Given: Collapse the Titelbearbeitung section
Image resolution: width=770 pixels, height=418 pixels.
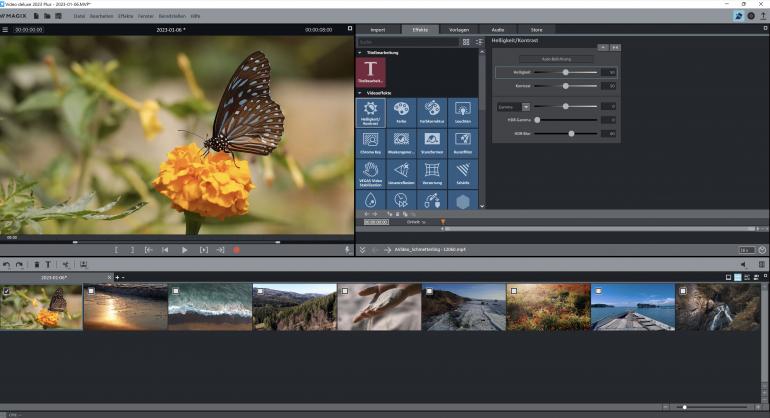Looking at the screenshot, I should [x=360, y=52].
